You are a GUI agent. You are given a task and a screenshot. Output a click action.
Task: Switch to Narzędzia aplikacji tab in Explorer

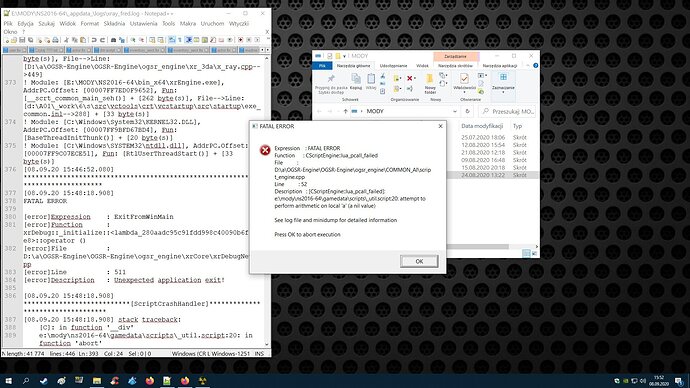tap(500, 66)
